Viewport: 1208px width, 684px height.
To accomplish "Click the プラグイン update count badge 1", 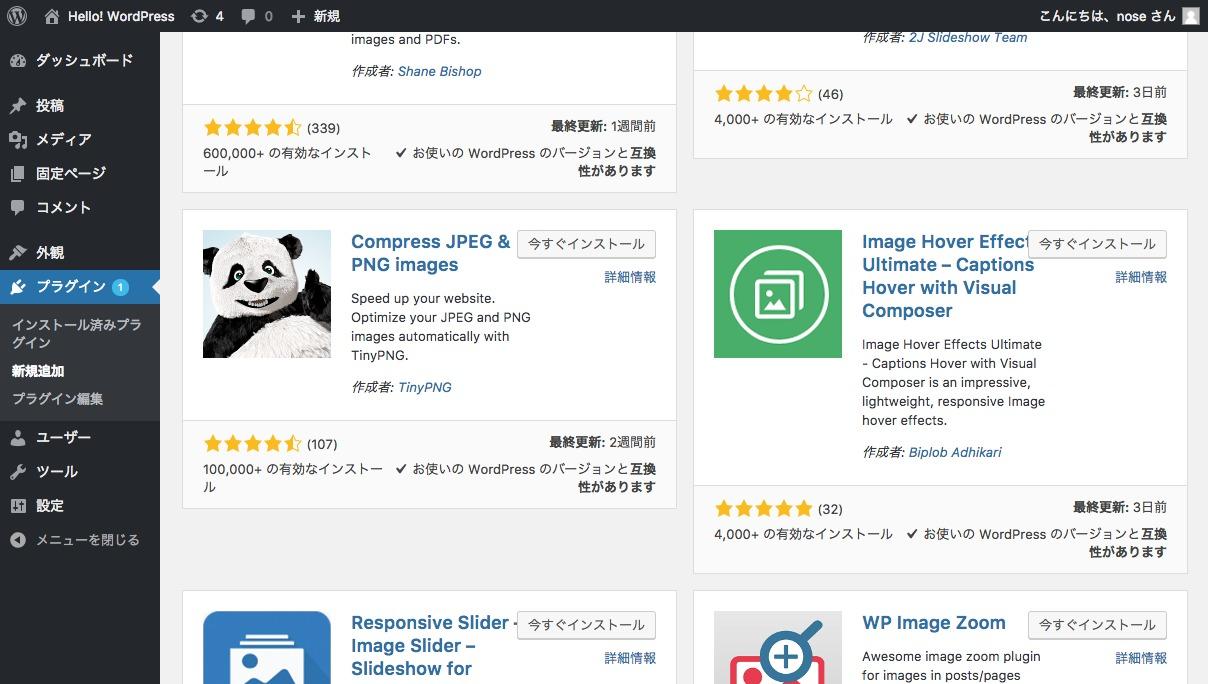I will pyautogui.click(x=120, y=288).
